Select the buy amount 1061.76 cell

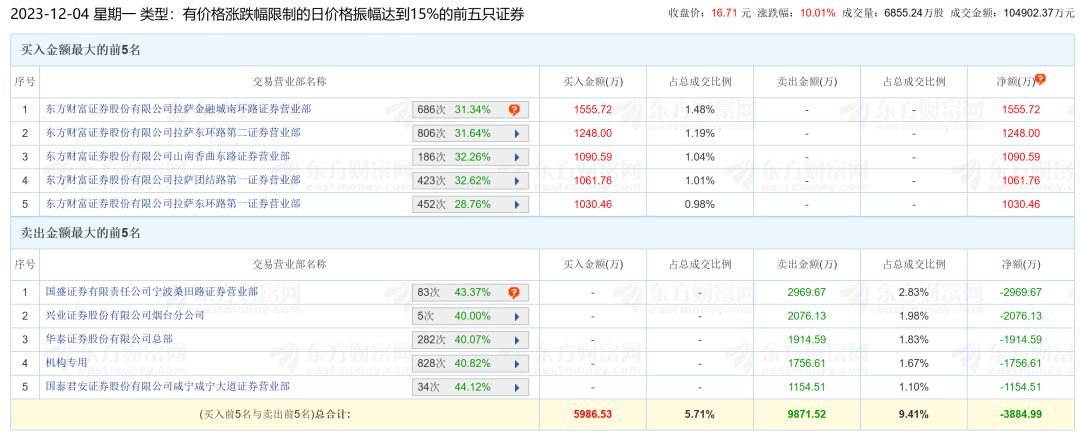[x=593, y=181]
